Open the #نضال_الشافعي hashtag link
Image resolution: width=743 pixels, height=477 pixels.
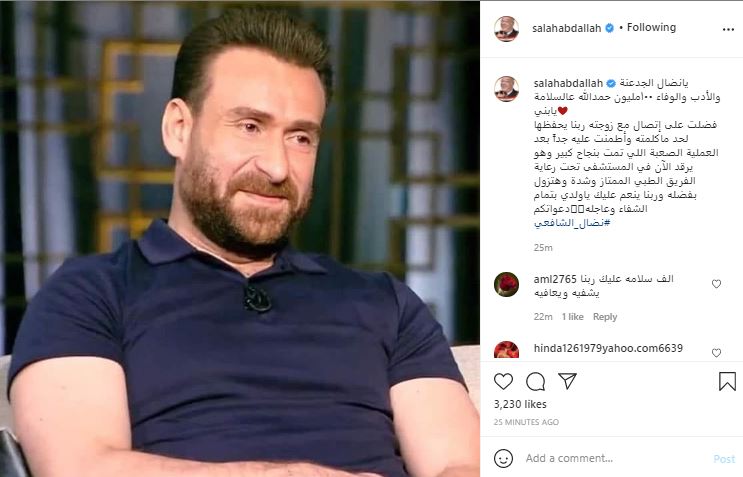coord(572,223)
